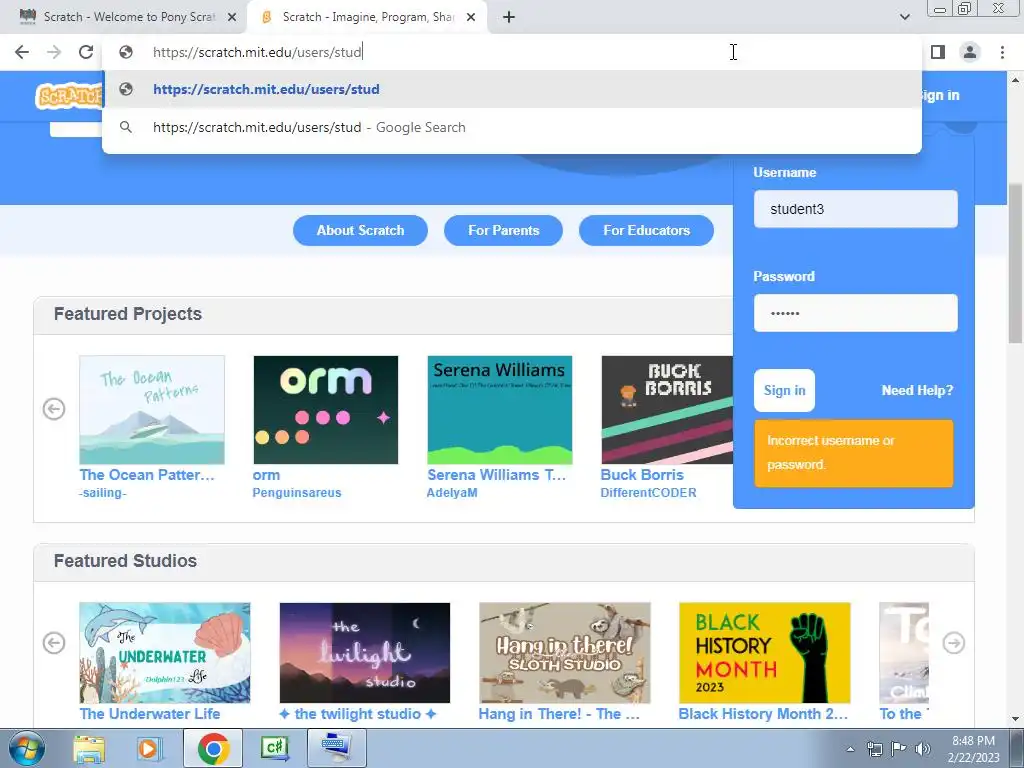Image resolution: width=1024 pixels, height=768 pixels.
Task: Choose the scratch.mit.edu/users/stud URL suggestion
Action: point(512,89)
